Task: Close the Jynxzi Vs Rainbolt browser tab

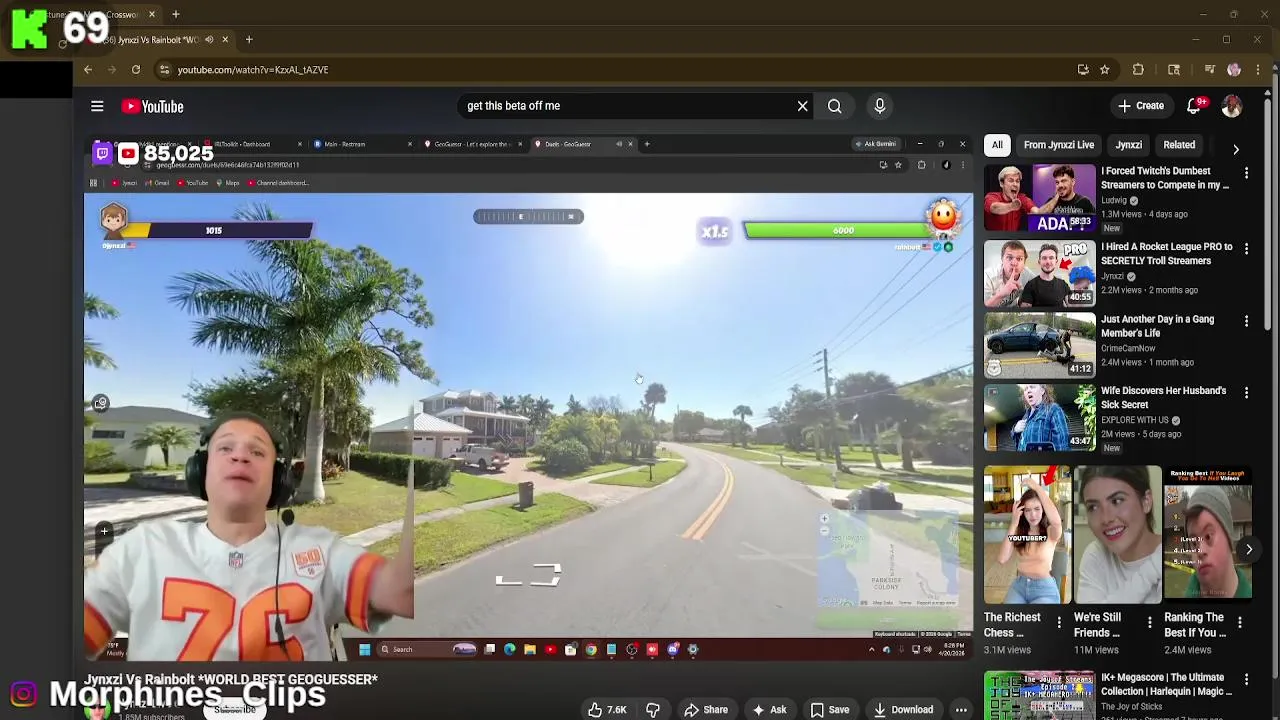Action: 225,40
